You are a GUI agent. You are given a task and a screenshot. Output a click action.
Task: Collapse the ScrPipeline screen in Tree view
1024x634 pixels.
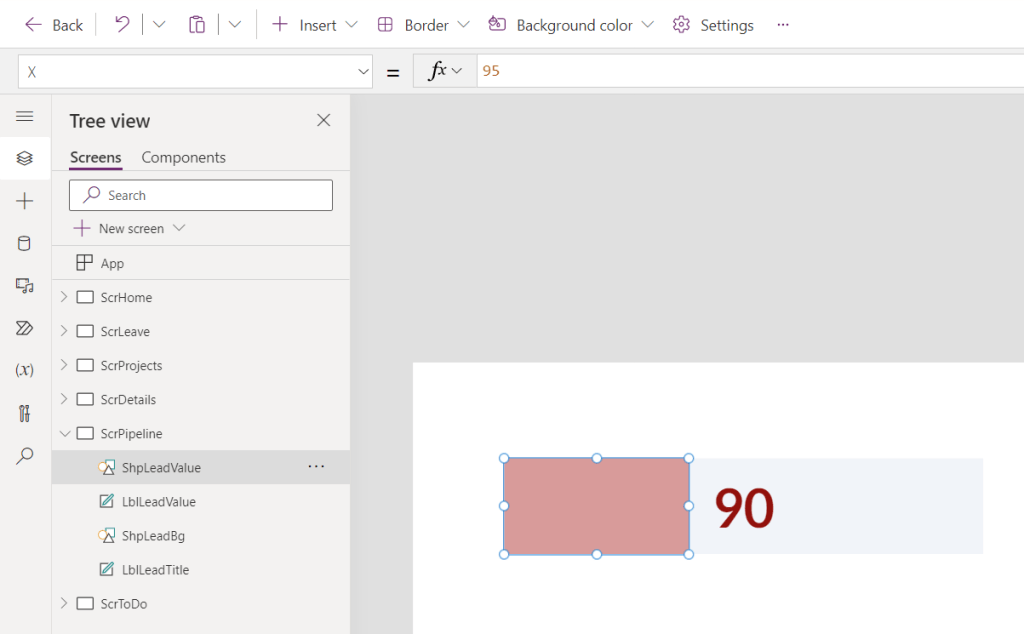(x=63, y=433)
